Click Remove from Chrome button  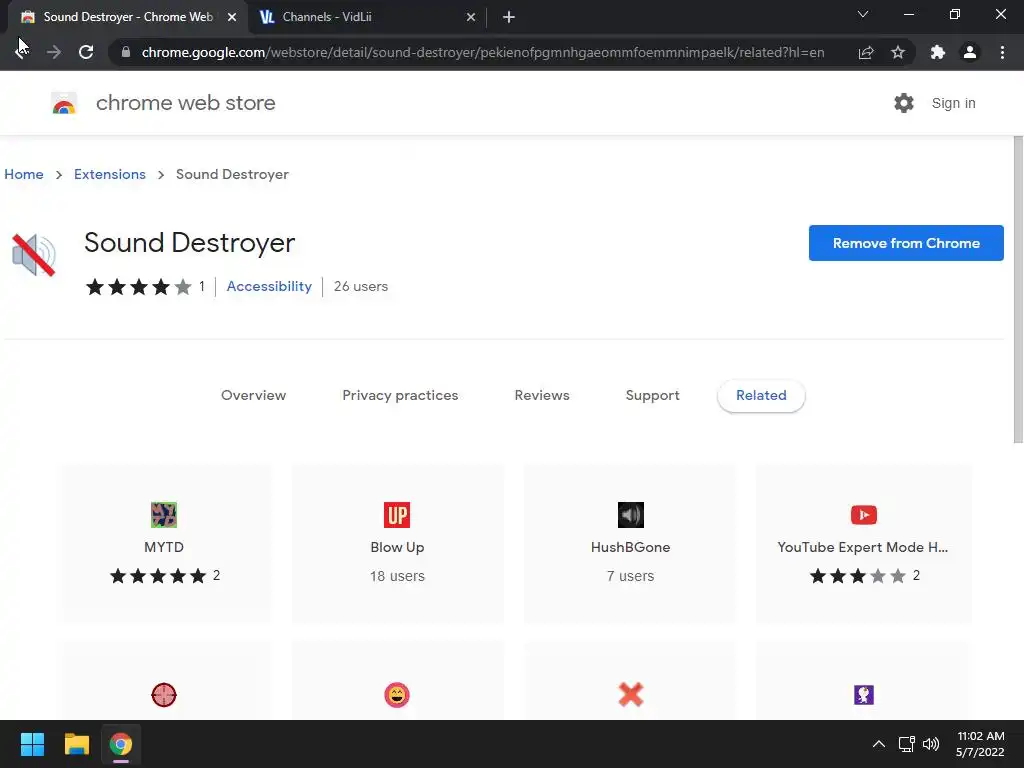[906, 243]
